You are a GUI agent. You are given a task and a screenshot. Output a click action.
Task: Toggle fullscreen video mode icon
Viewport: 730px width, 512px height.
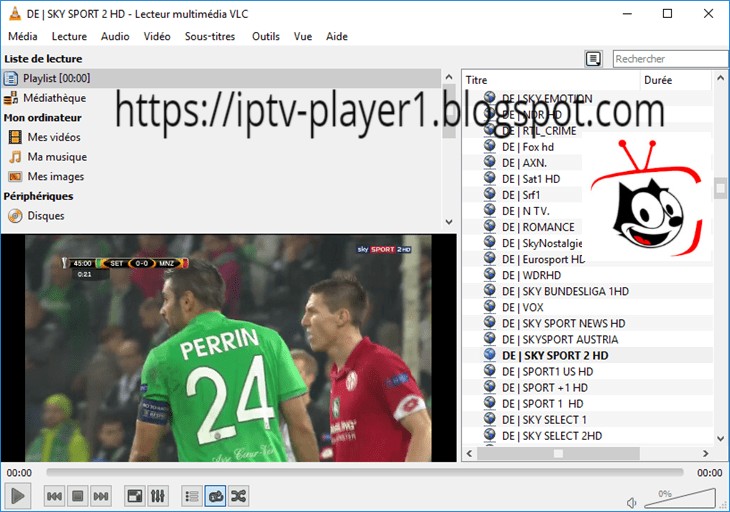(x=135, y=496)
